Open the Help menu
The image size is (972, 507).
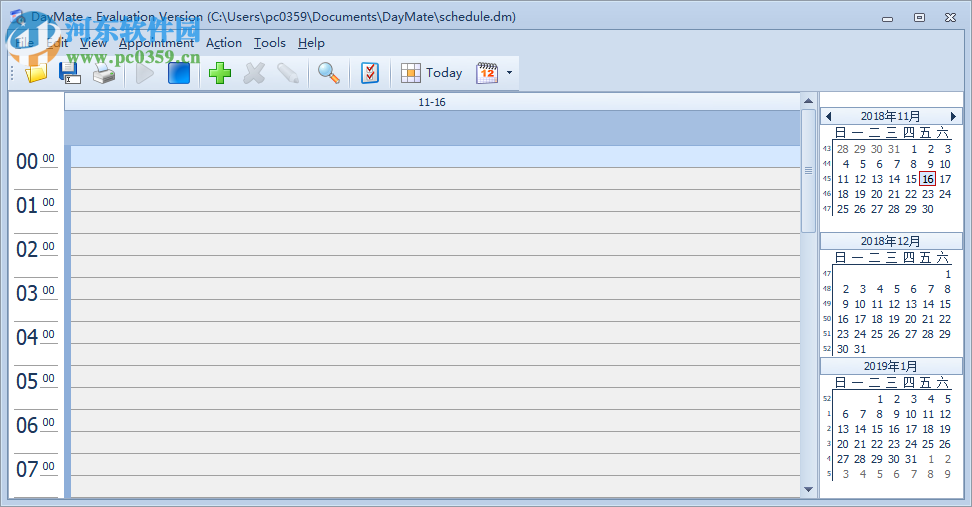311,43
